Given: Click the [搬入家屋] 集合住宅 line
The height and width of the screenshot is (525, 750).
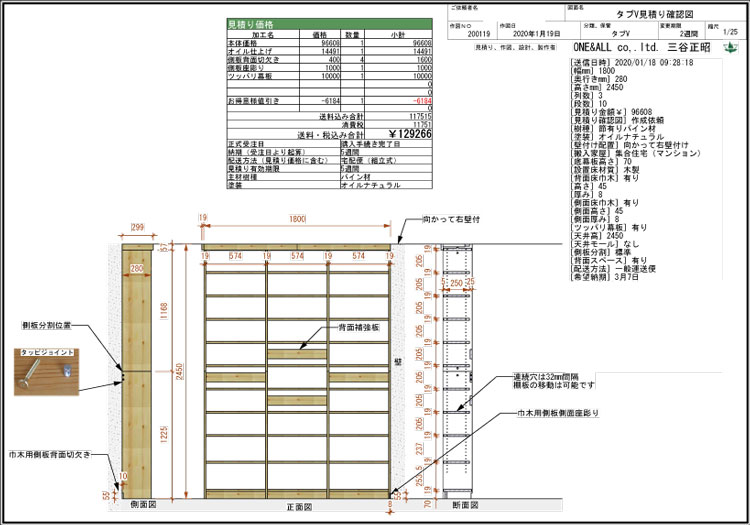Looking at the screenshot, I should click(x=636, y=153).
